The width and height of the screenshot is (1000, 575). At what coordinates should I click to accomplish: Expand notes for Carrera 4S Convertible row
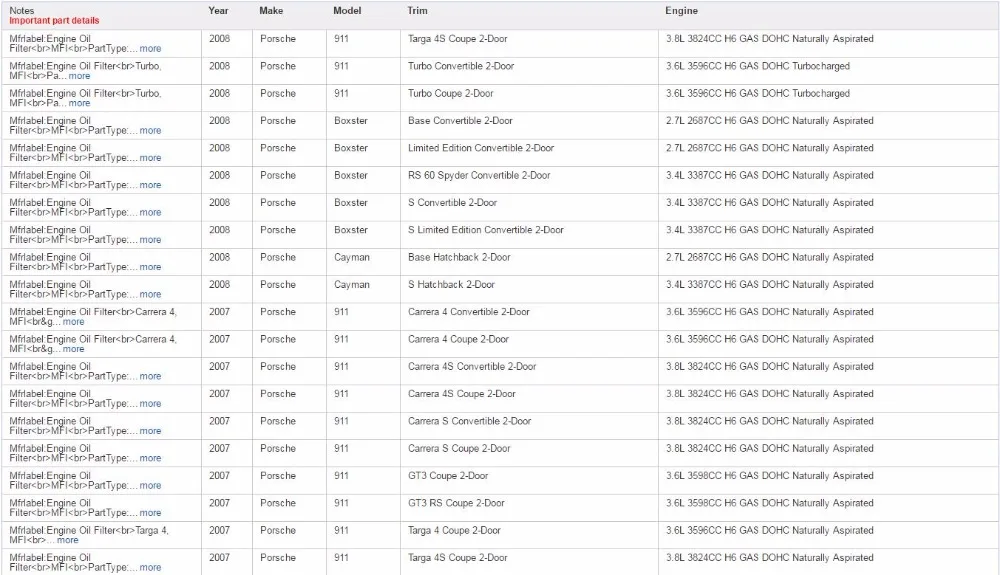[x=150, y=377]
